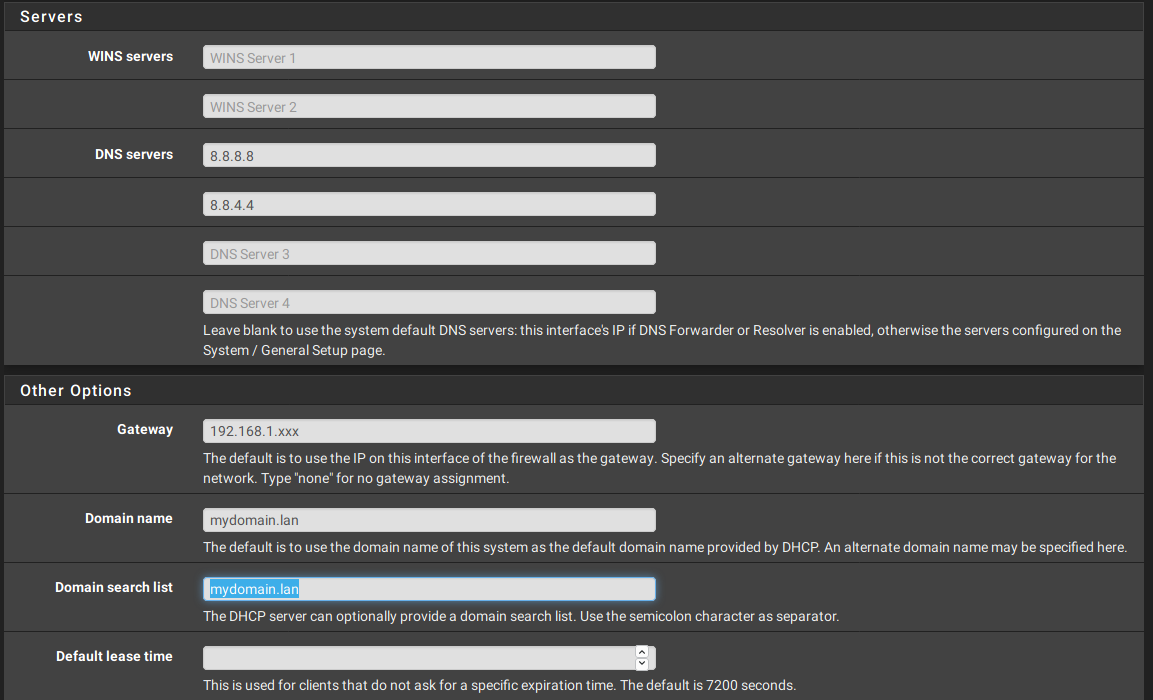Click the Domain search list label
The height and width of the screenshot is (700, 1153).
pyautogui.click(x=114, y=588)
